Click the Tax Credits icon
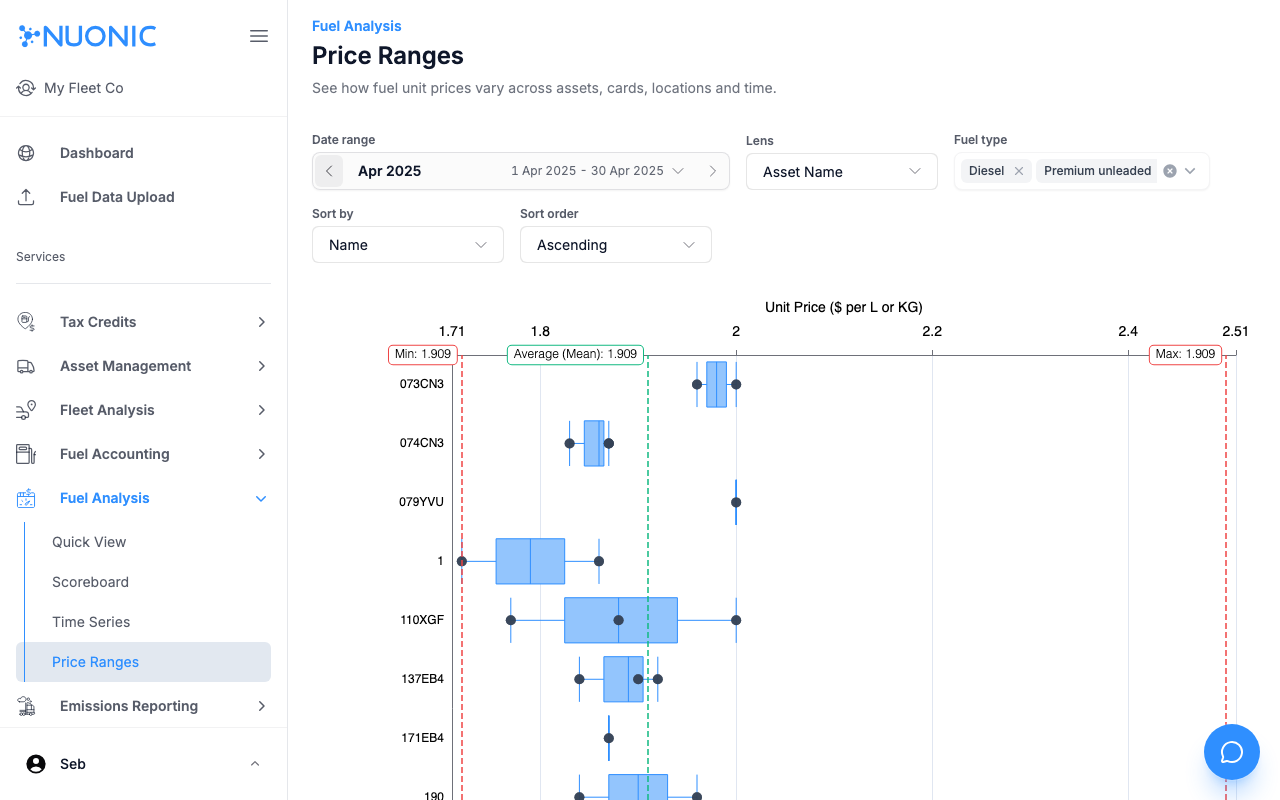The height and width of the screenshot is (800, 1280). tap(26, 322)
